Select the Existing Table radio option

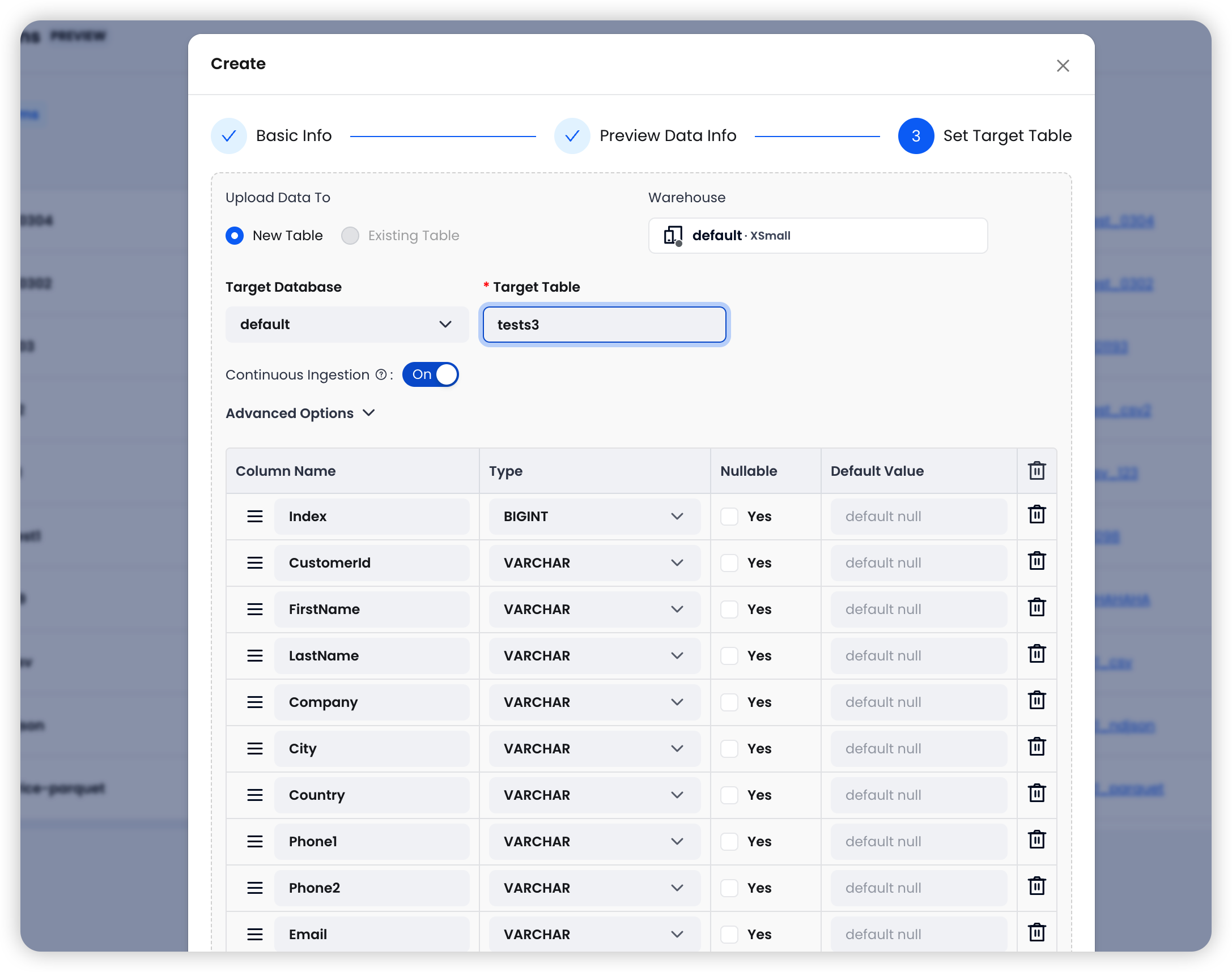click(x=350, y=236)
